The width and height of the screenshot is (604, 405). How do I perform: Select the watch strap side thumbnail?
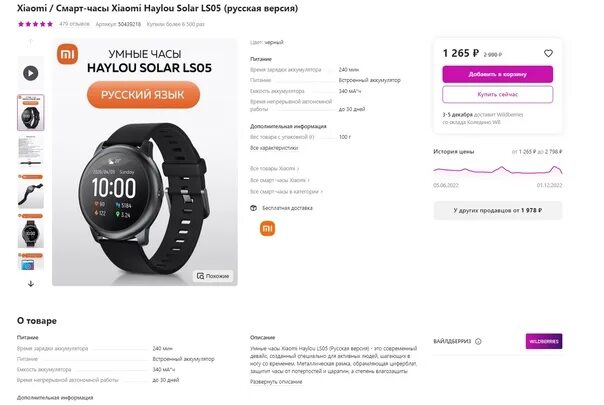[x=30, y=192]
